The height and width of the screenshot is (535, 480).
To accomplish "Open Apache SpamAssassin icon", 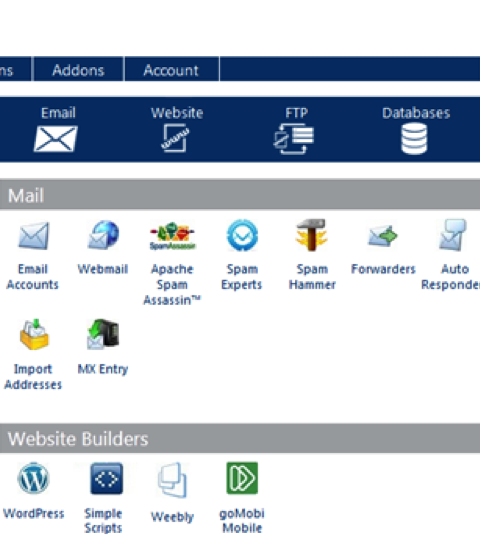I will [x=172, y=236].
